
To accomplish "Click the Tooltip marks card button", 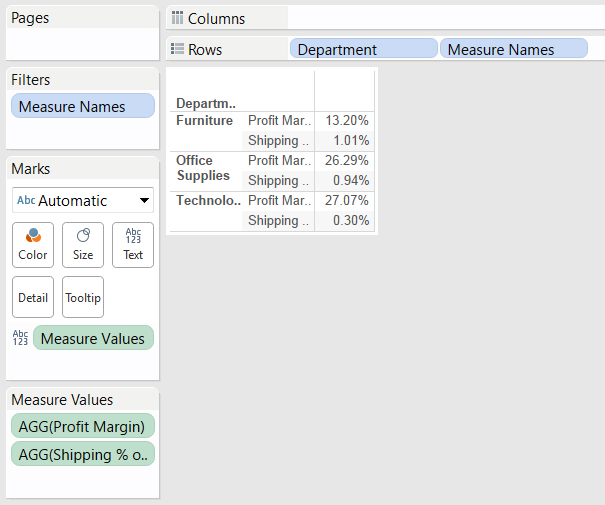I will (83, 297).
